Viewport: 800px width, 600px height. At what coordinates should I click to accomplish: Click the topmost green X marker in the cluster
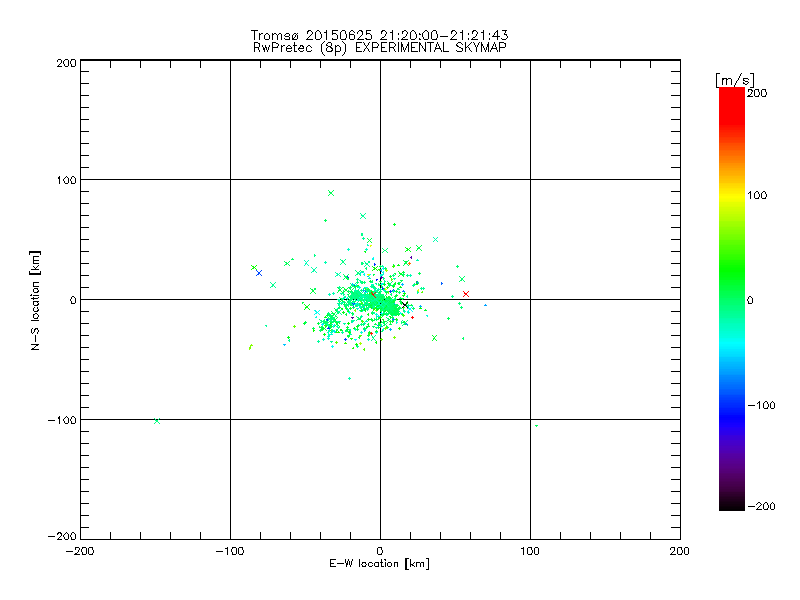[x=331, y=193]
